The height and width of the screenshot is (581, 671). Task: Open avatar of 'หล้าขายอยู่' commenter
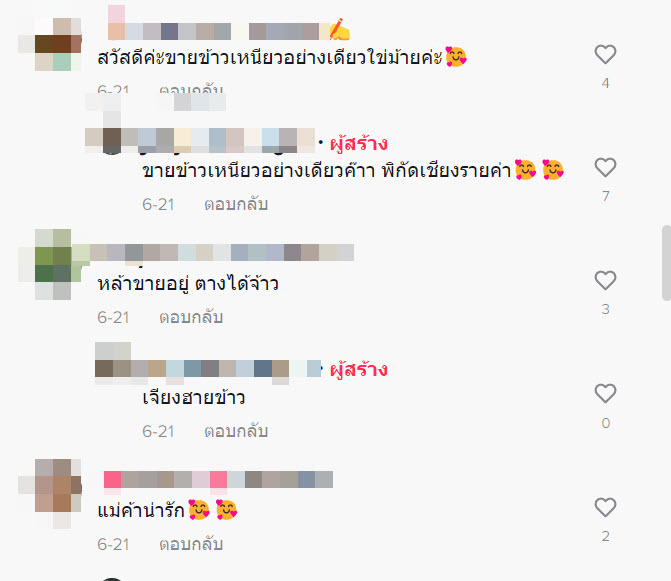[53, 264]
